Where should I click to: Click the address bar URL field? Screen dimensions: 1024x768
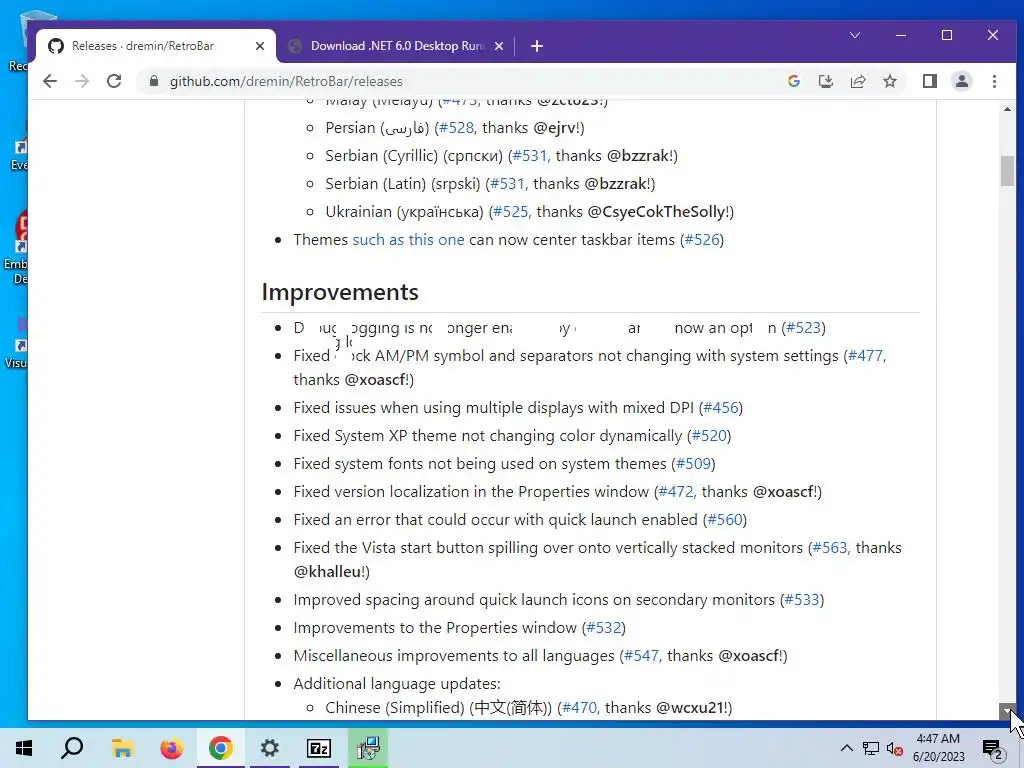457,81
